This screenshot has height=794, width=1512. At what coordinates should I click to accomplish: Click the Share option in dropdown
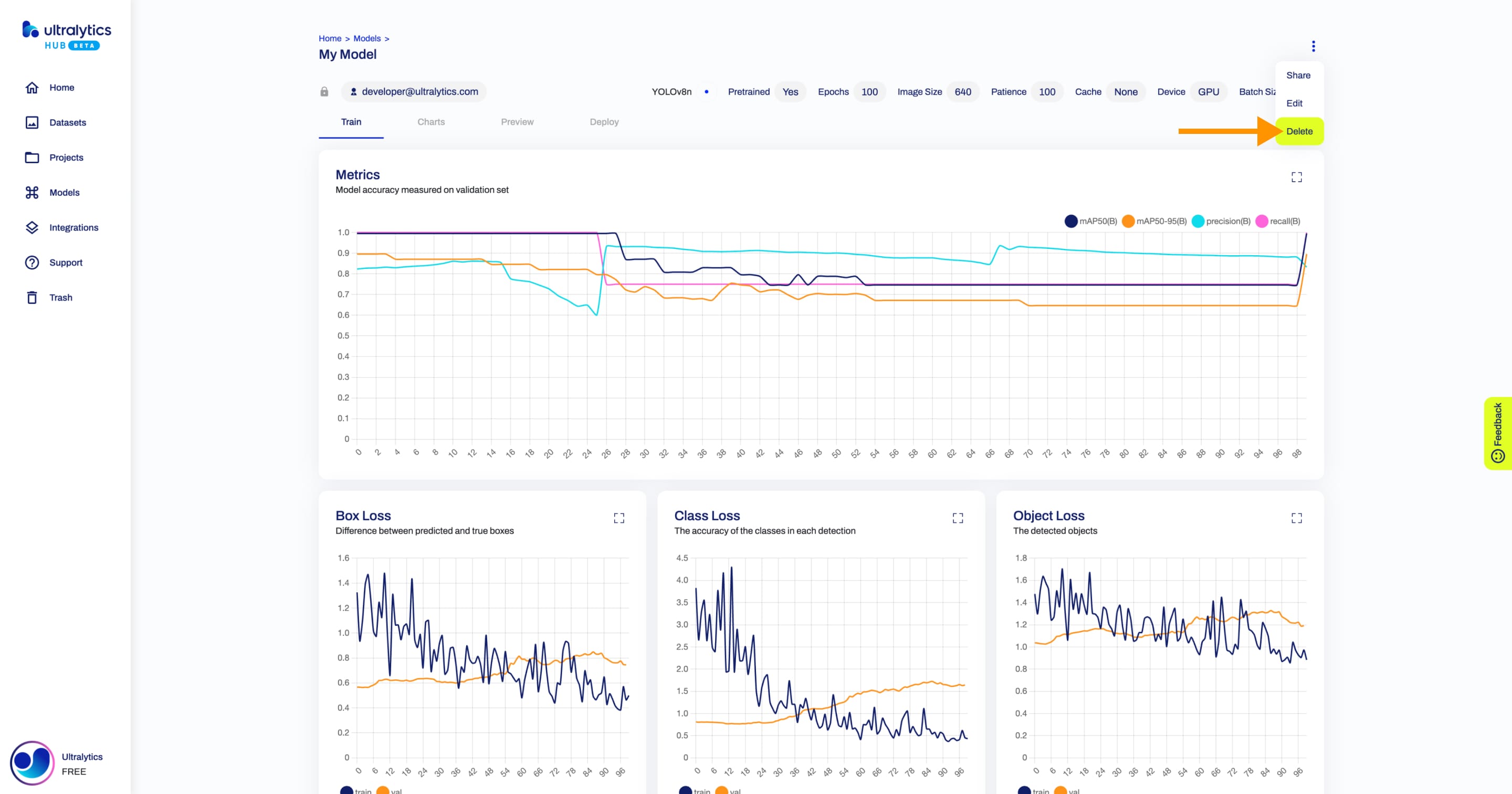point(1298,75)
